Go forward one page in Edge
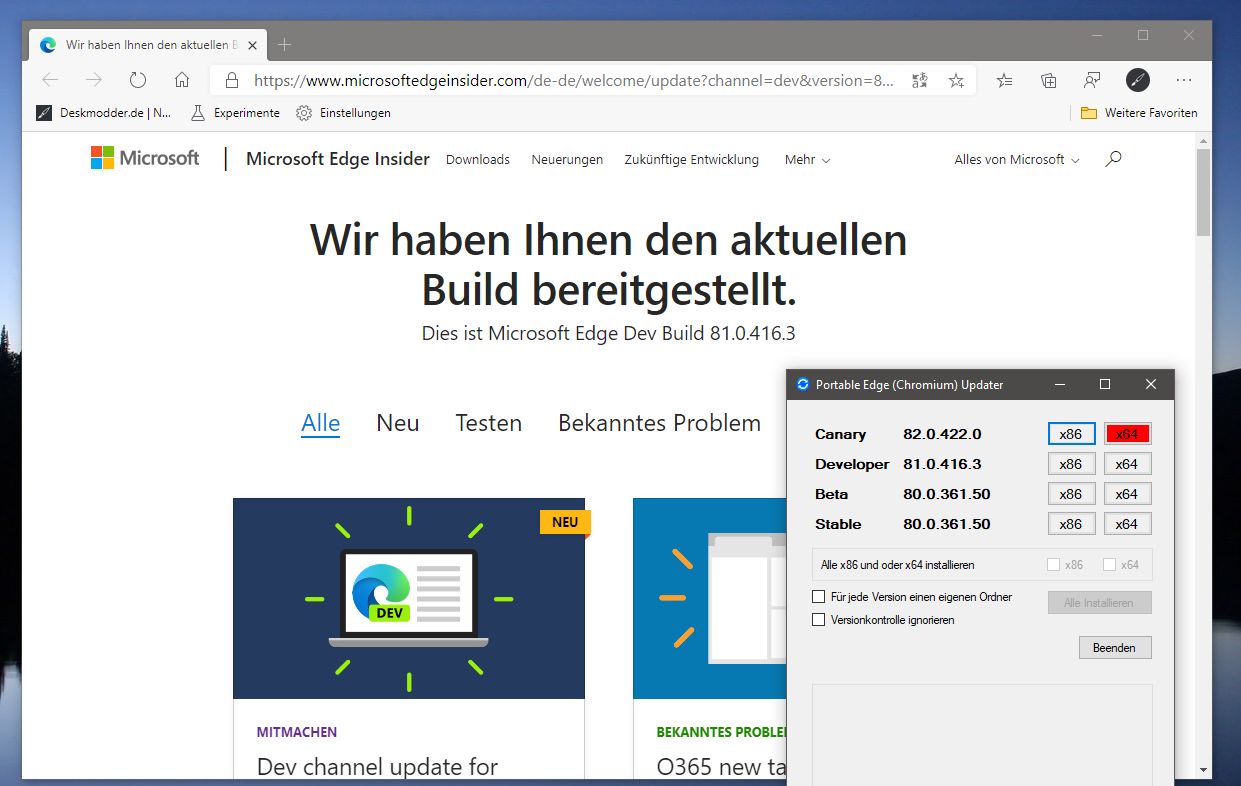1241x786 pixels. (x=94, y=80)
